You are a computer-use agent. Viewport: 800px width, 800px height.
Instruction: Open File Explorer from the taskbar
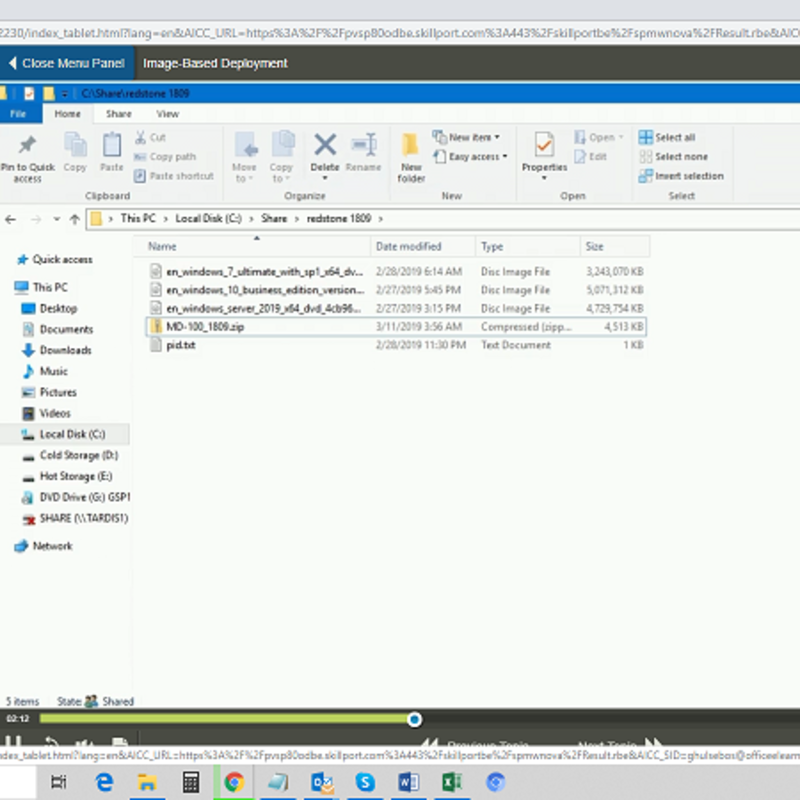click(x=147, y=782)
